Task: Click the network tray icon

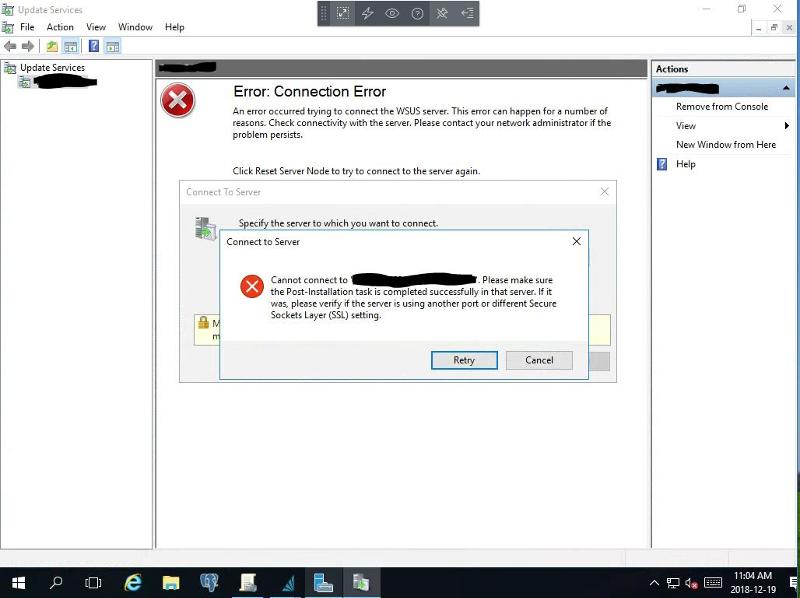Action: 673,583
